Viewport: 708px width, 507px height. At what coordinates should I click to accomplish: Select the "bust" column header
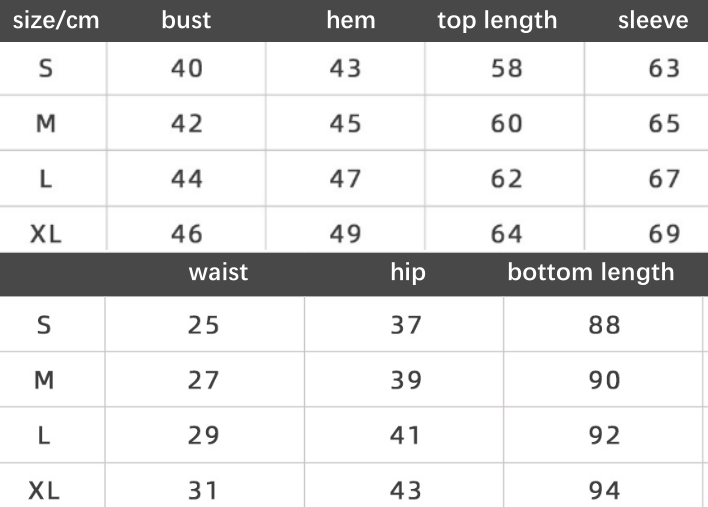pos(186,21)
